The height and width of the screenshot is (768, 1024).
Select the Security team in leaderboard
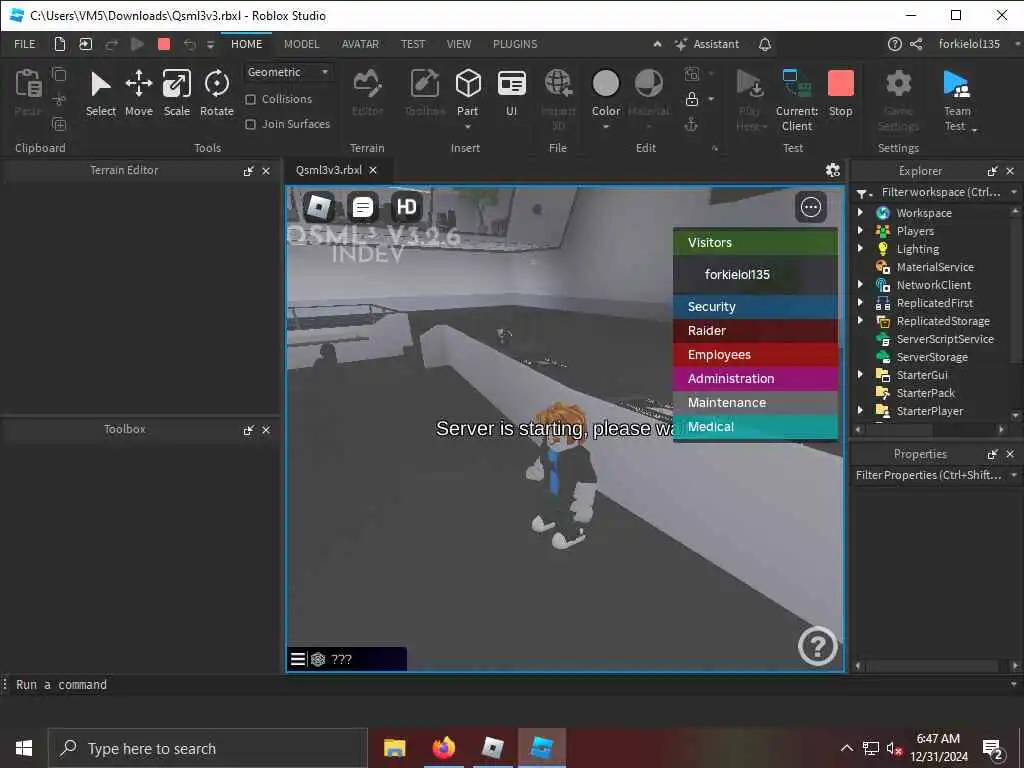tap(755, 306)
